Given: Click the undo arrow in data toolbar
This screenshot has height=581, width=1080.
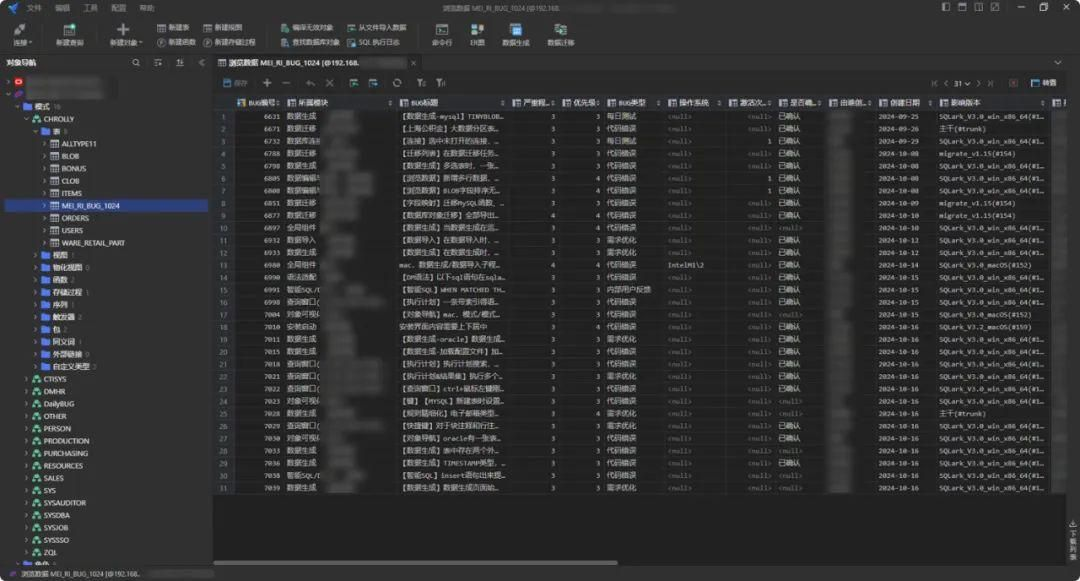Looking at the screenshot, I should click(311, 83).
